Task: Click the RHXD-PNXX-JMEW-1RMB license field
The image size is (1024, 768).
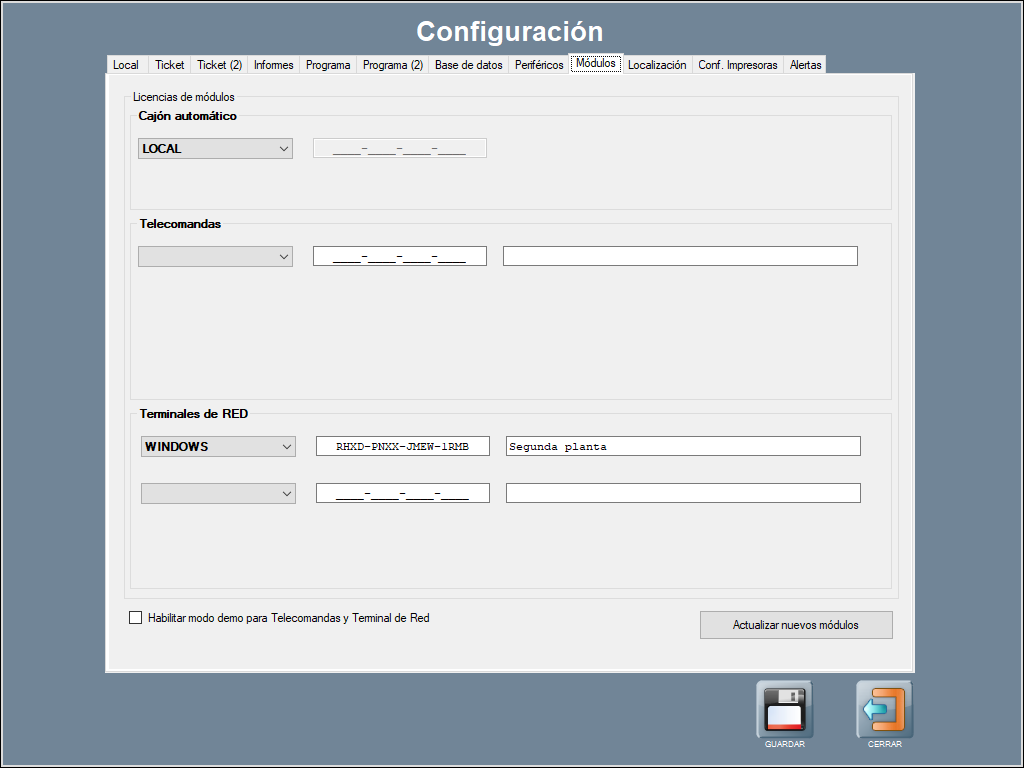Action: [402, 446]
